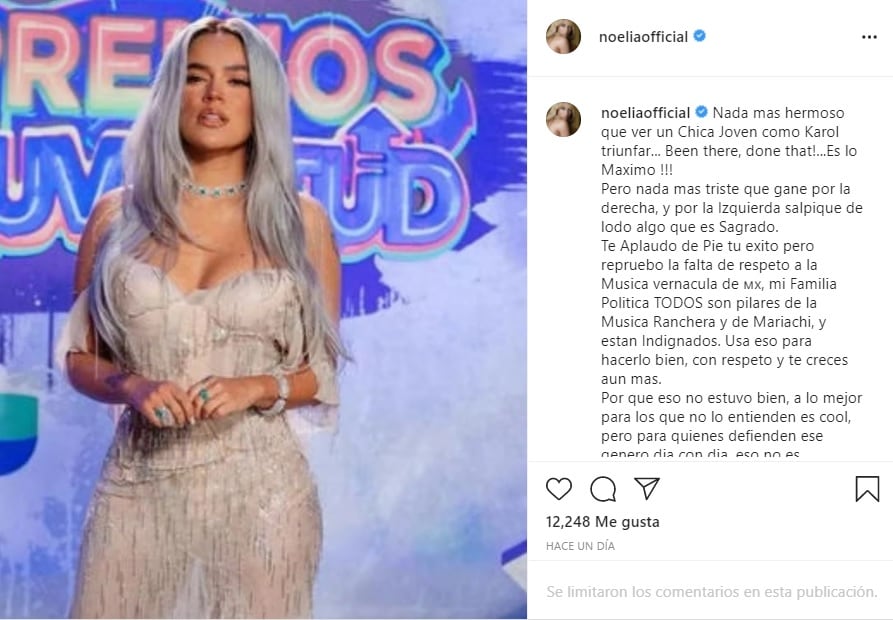Click the caption line mentioning Musica Ranchera
Screen dimensions: 893x620
point(714,322)
